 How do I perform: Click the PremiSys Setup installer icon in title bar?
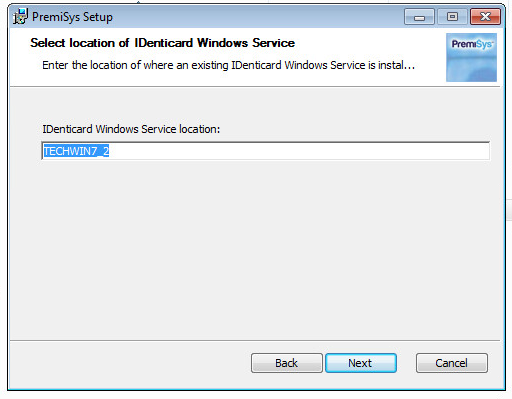pyautogui.click(x=20, y=16)
